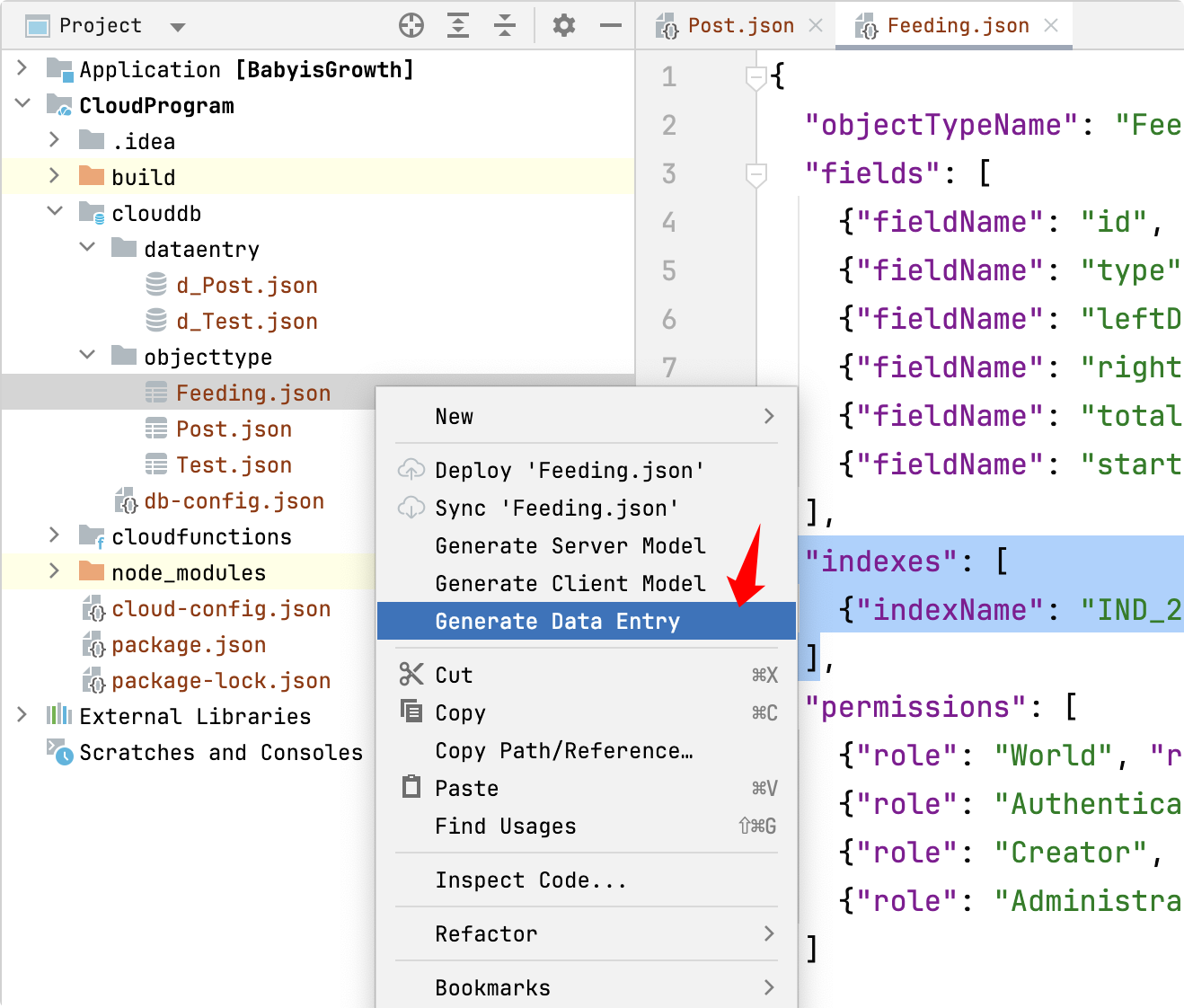Open the Bookmarks submenu
The height and width of the screenshot is (1008, 1184).
pos(586,988)
